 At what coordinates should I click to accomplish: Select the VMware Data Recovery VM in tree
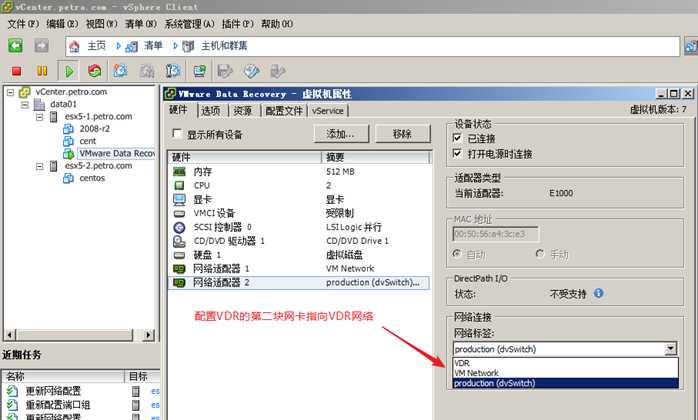point(117,154)
